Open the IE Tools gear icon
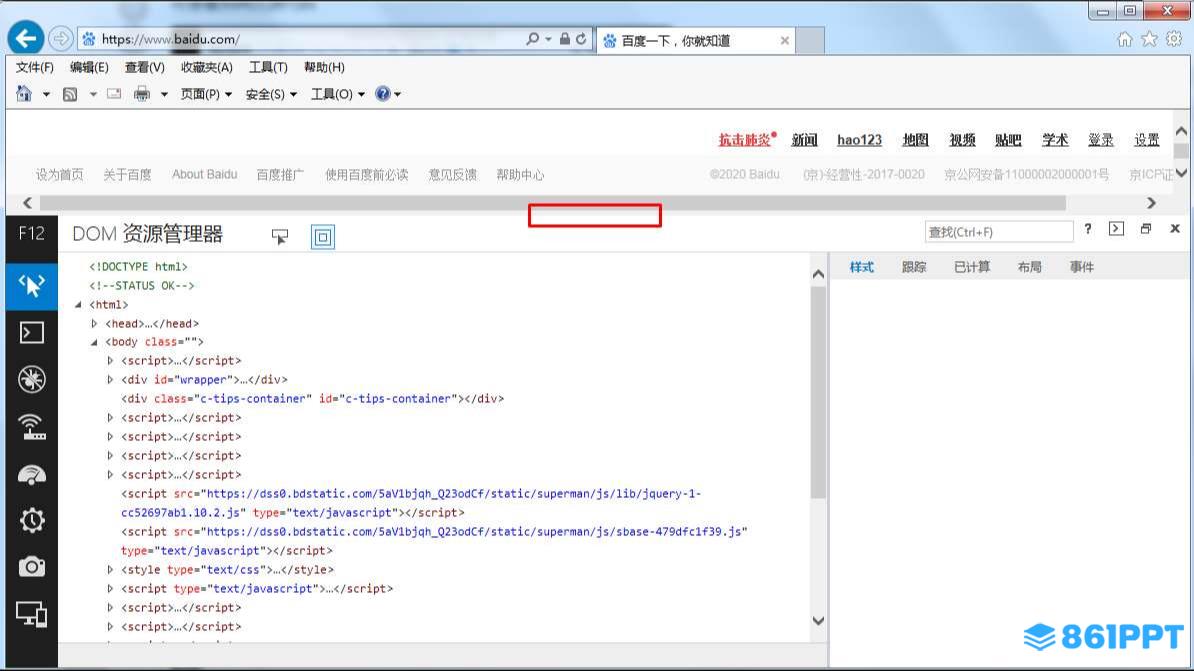Viewport: 1194px width, 671px height. click(x=1174, y=39)
